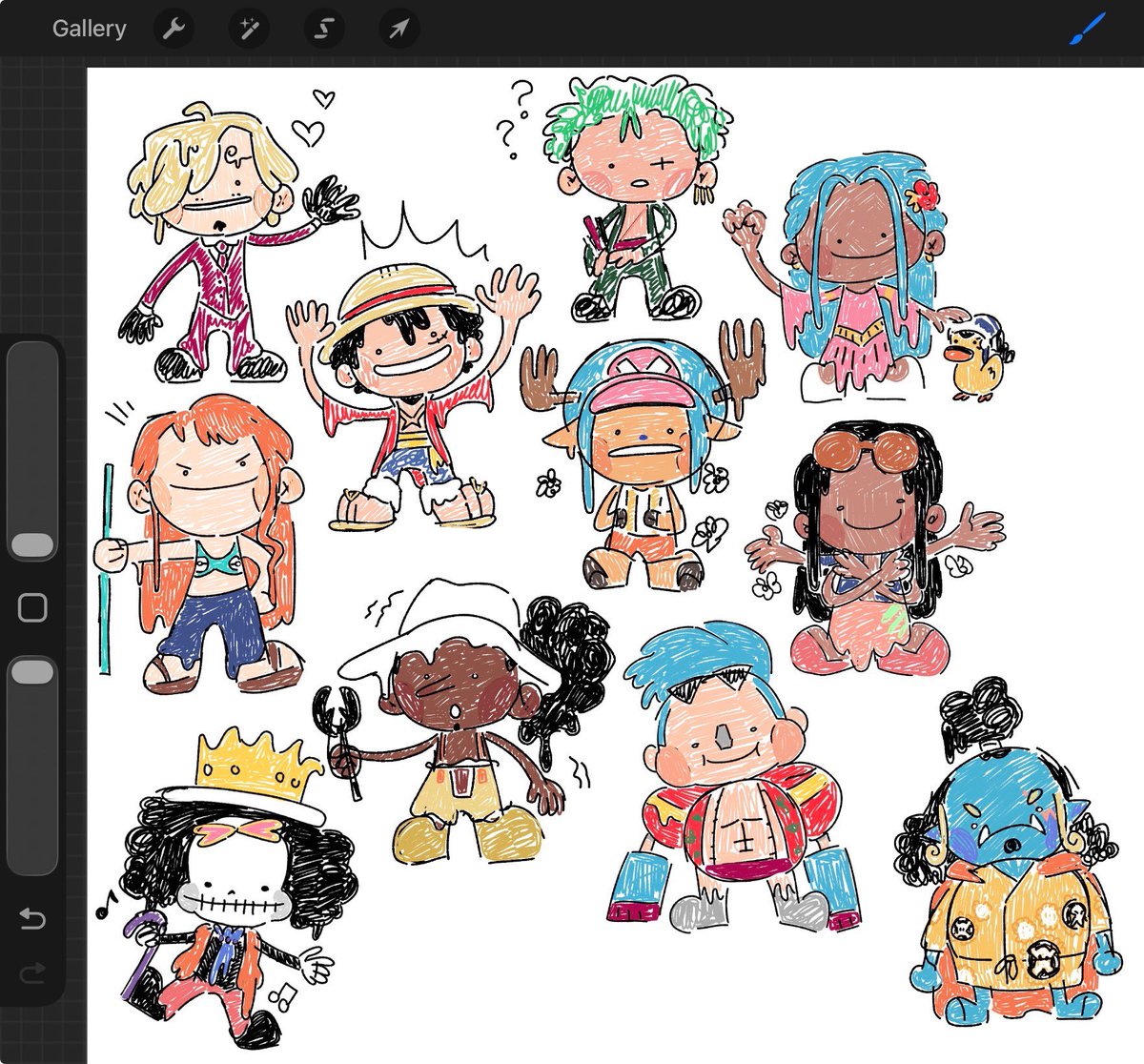This screenshot has width=1144, height=1064.
Task: Tap the square Modify button on sidebar
Action: (32, 607)
